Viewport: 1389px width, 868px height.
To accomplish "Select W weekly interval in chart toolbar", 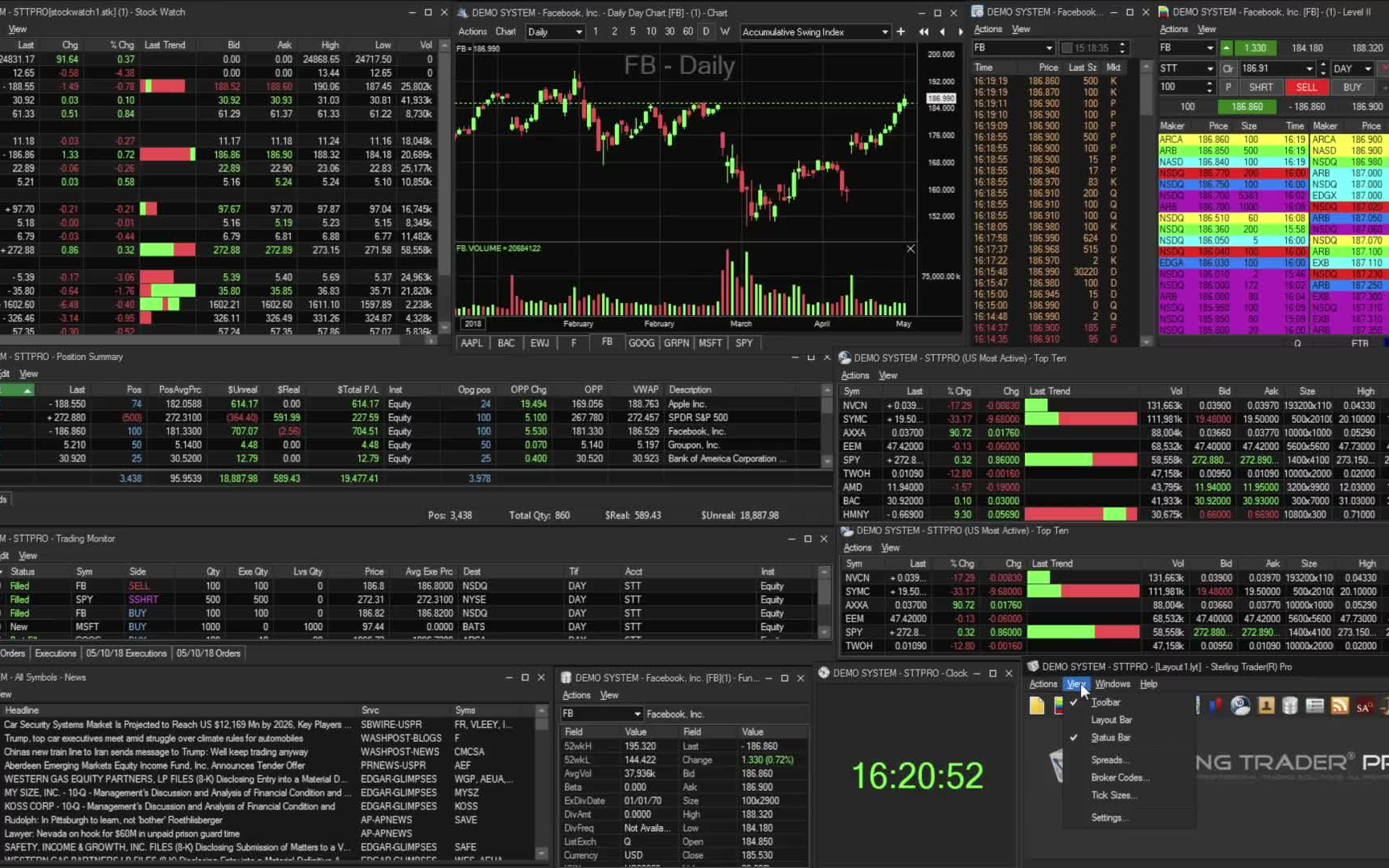I will click(x=724, y=31).
